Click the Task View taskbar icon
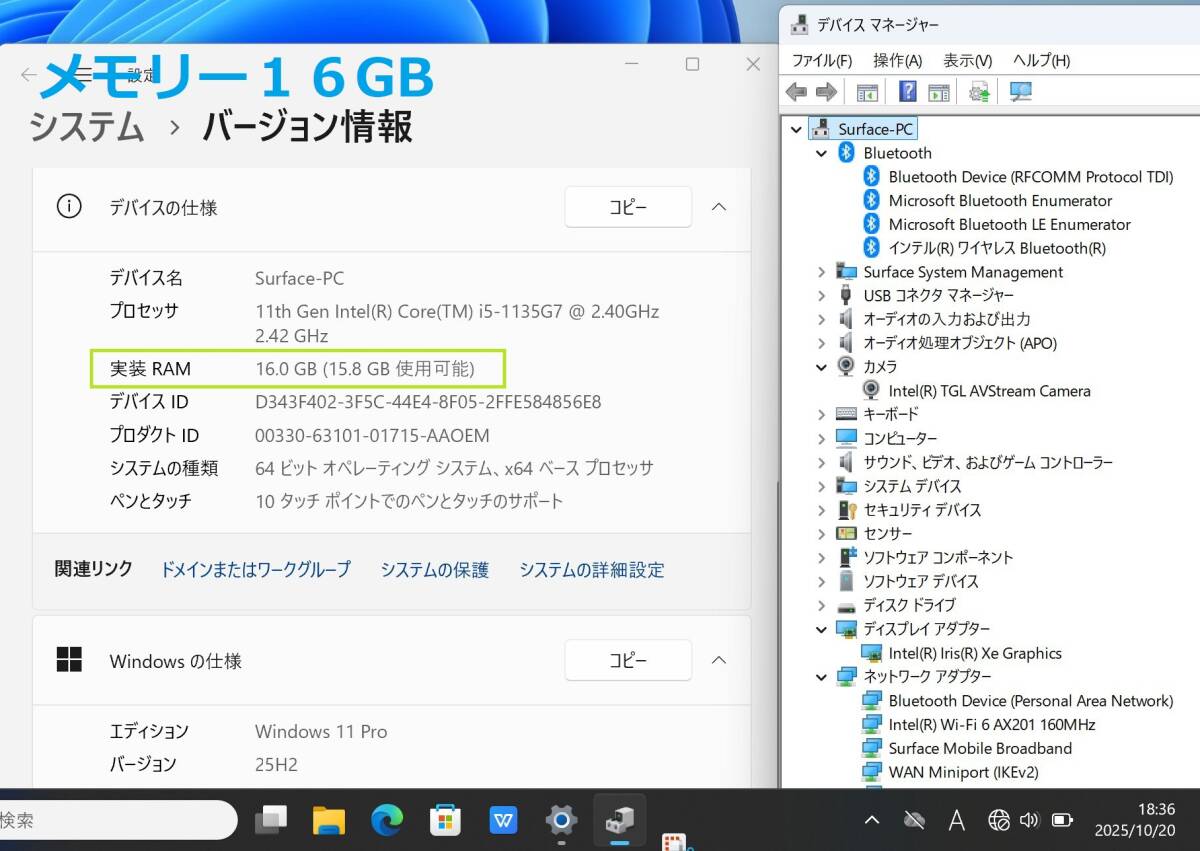The image size is (1200, 851). tap(271, 820)
